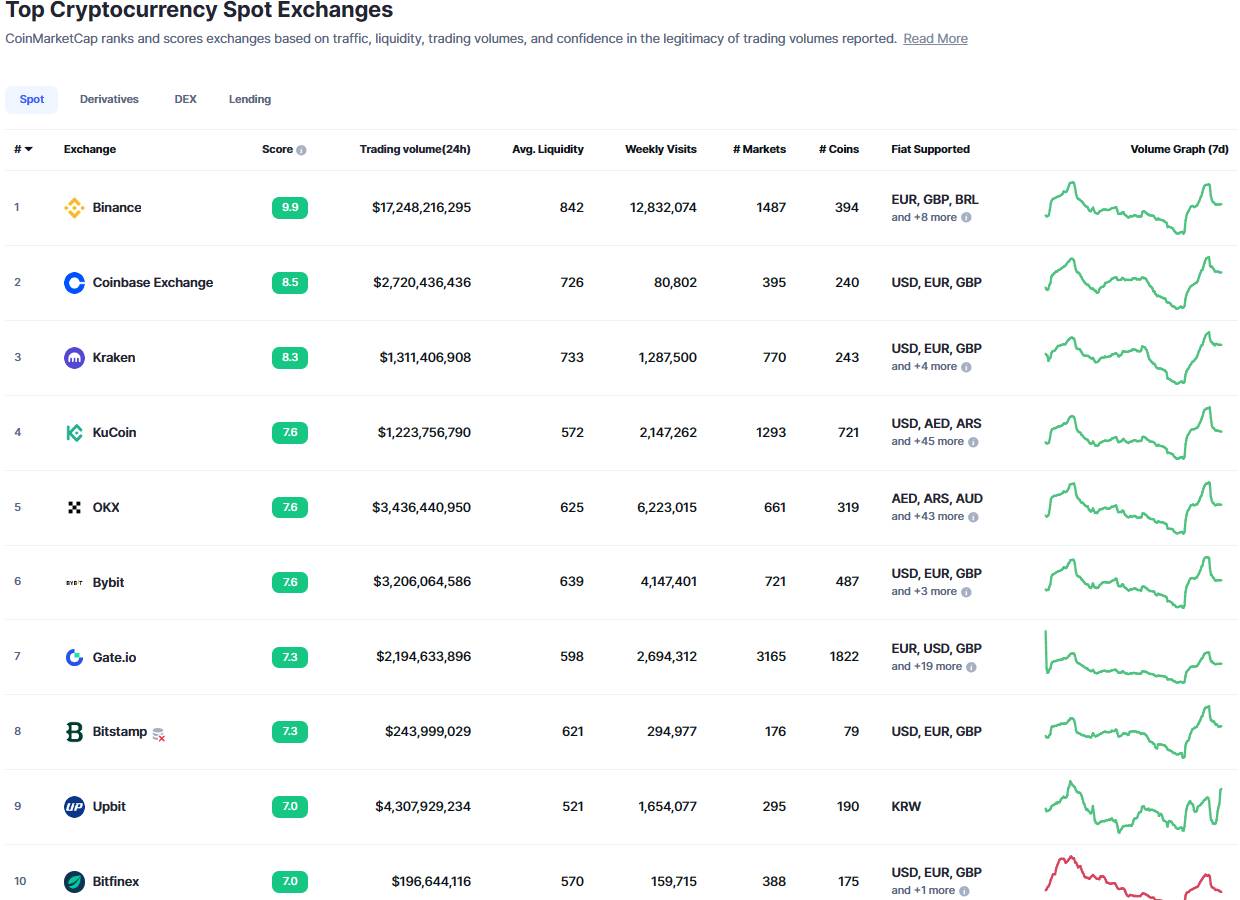The height and width of the screenshot is (900, 1240).
Task: Click the OKX logo icon
Action: [x=74, y=508]
